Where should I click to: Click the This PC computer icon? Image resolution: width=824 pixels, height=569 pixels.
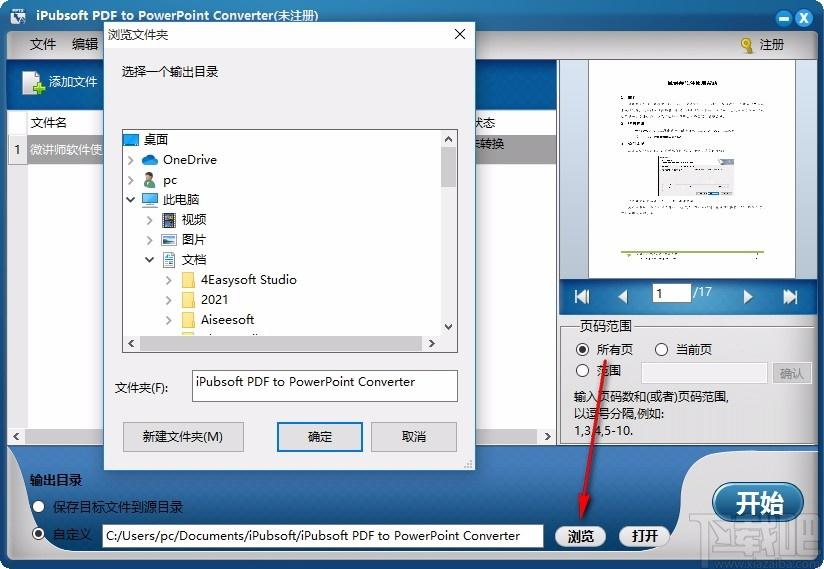click(150, 200)
